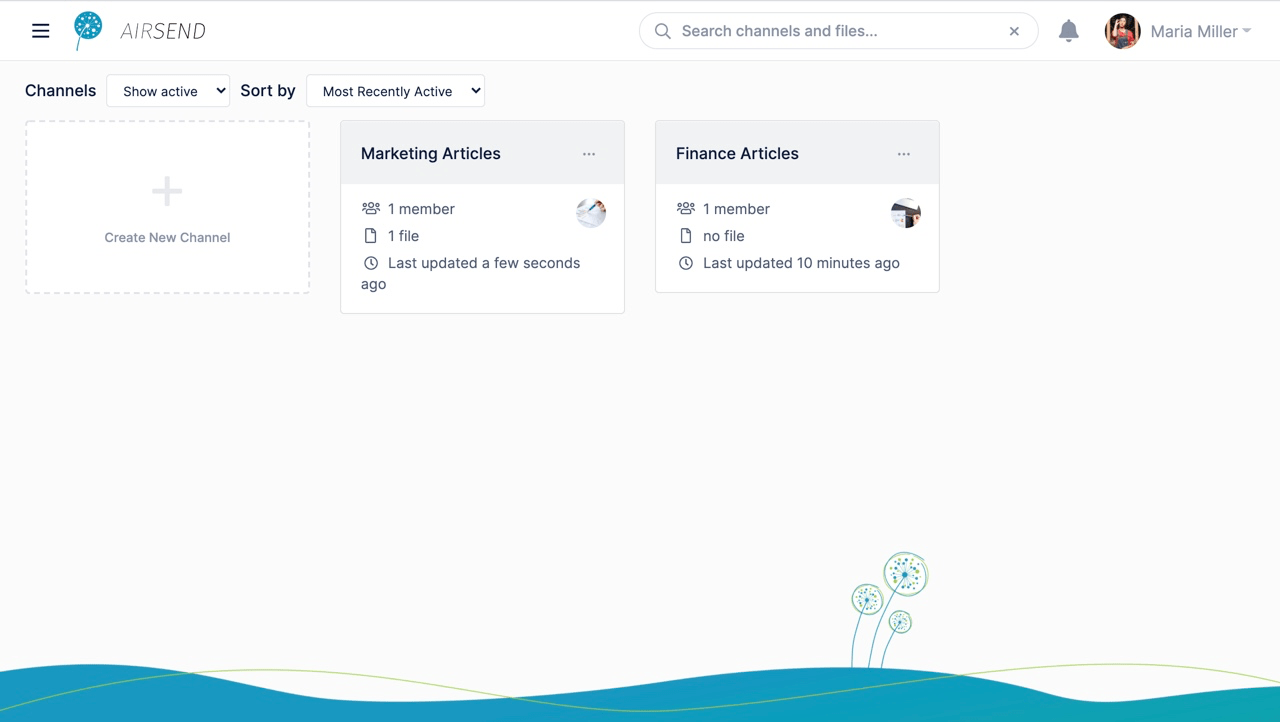Screen dimensions: 1280x722
Task: Open the notifications bell
Action: click(1069, 31)
